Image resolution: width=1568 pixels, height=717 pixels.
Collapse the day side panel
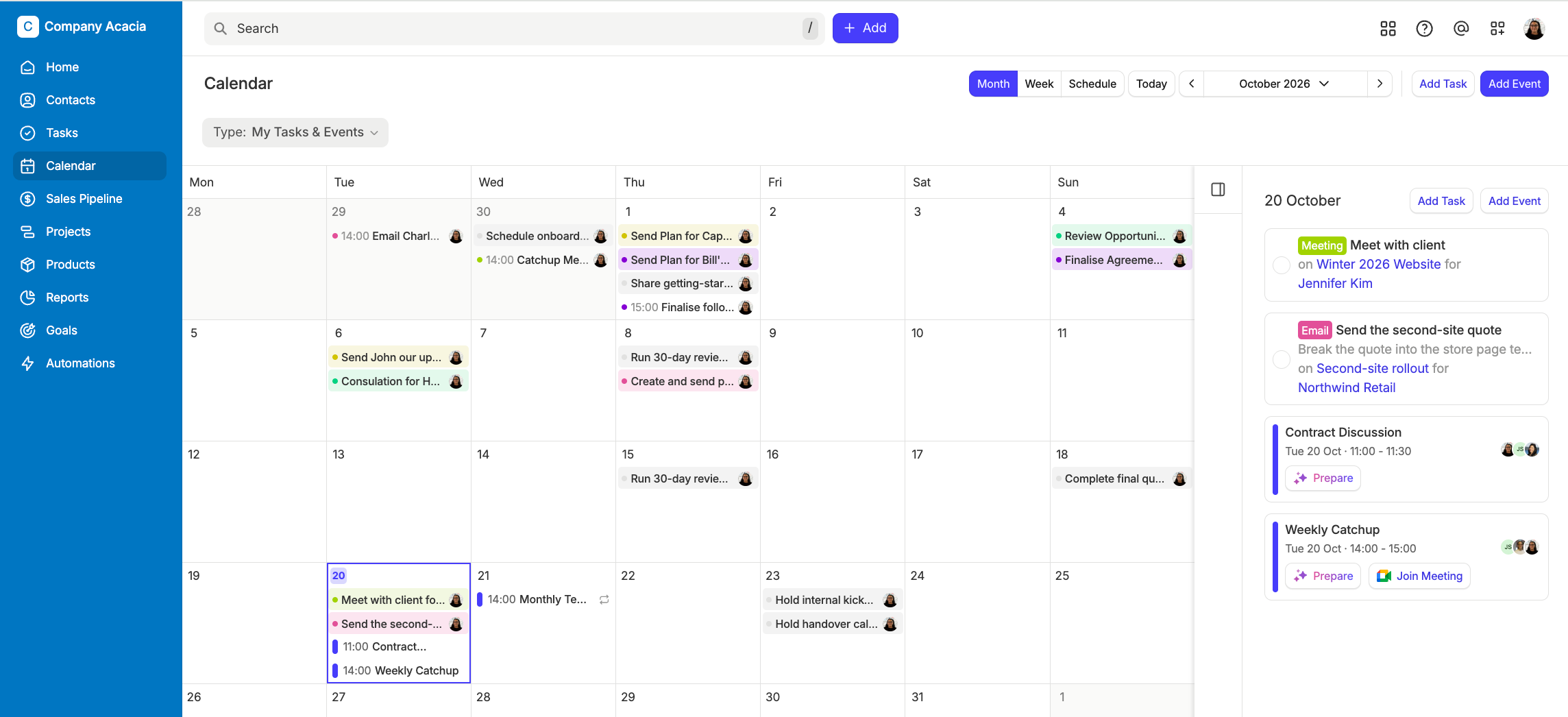click(1218, 190)
